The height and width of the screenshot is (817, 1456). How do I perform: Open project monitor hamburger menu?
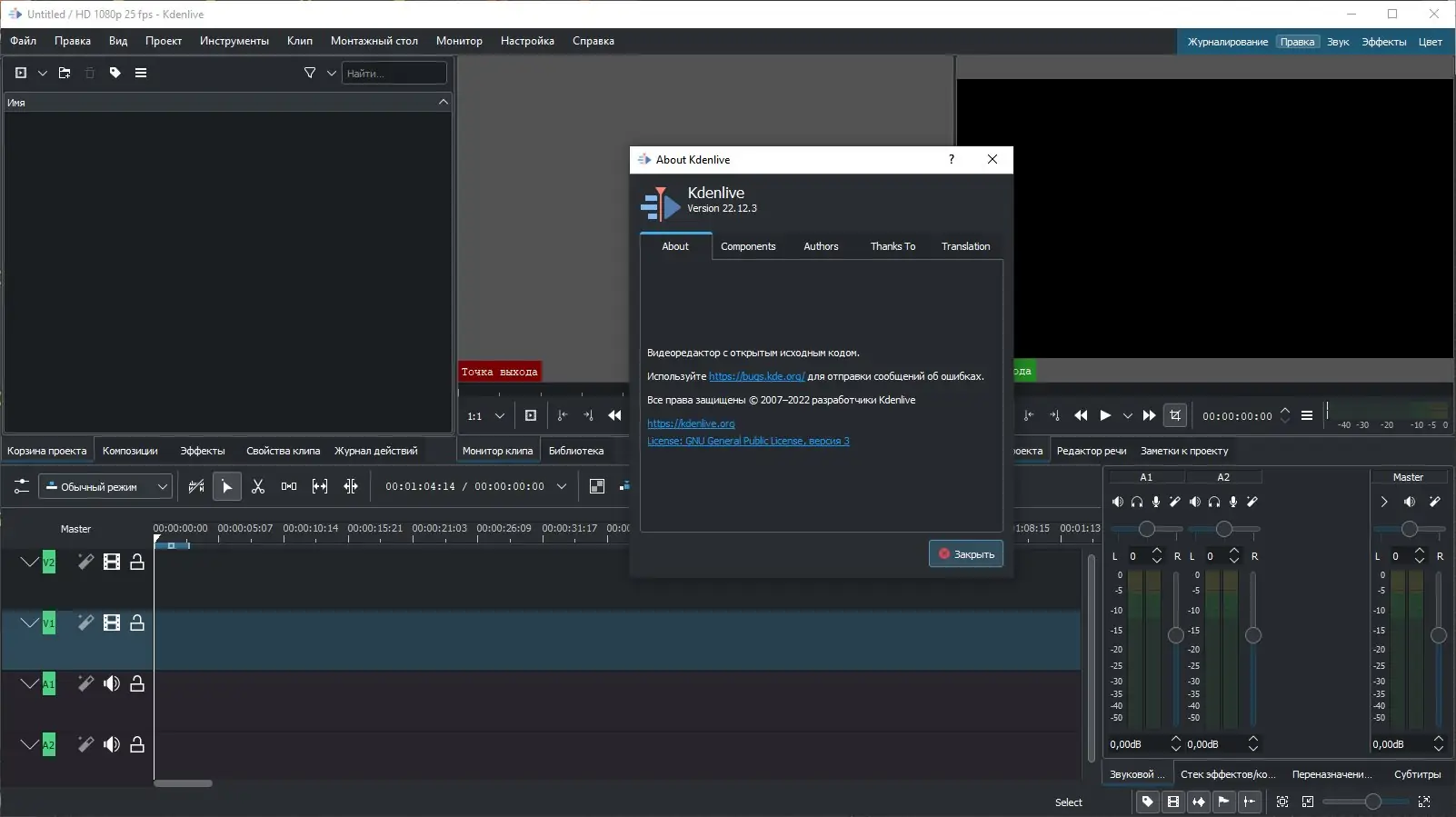pyautogui.click(x=1307, y=415)
